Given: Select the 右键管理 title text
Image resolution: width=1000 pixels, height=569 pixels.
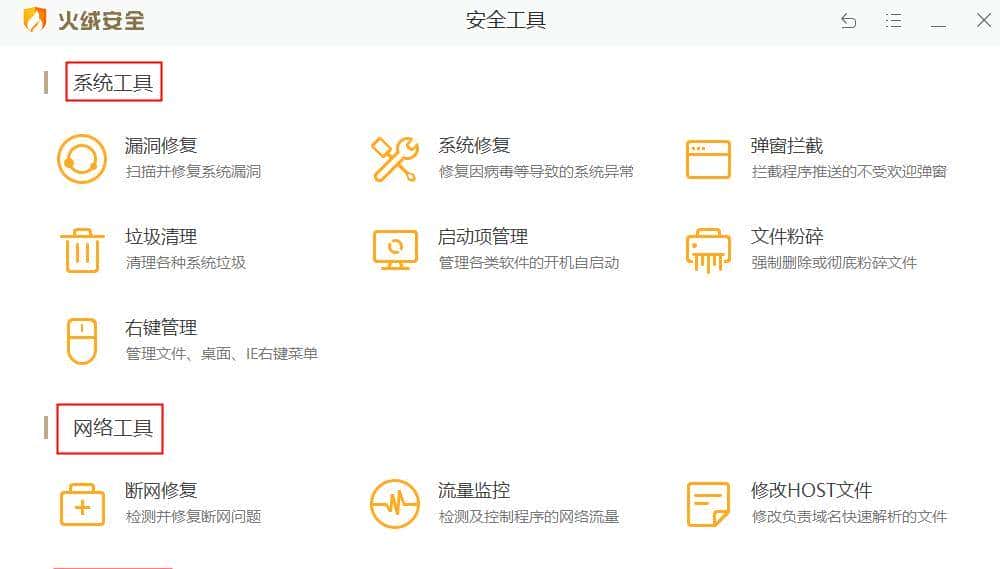Looking at the screenshot, I should point(161,328).
